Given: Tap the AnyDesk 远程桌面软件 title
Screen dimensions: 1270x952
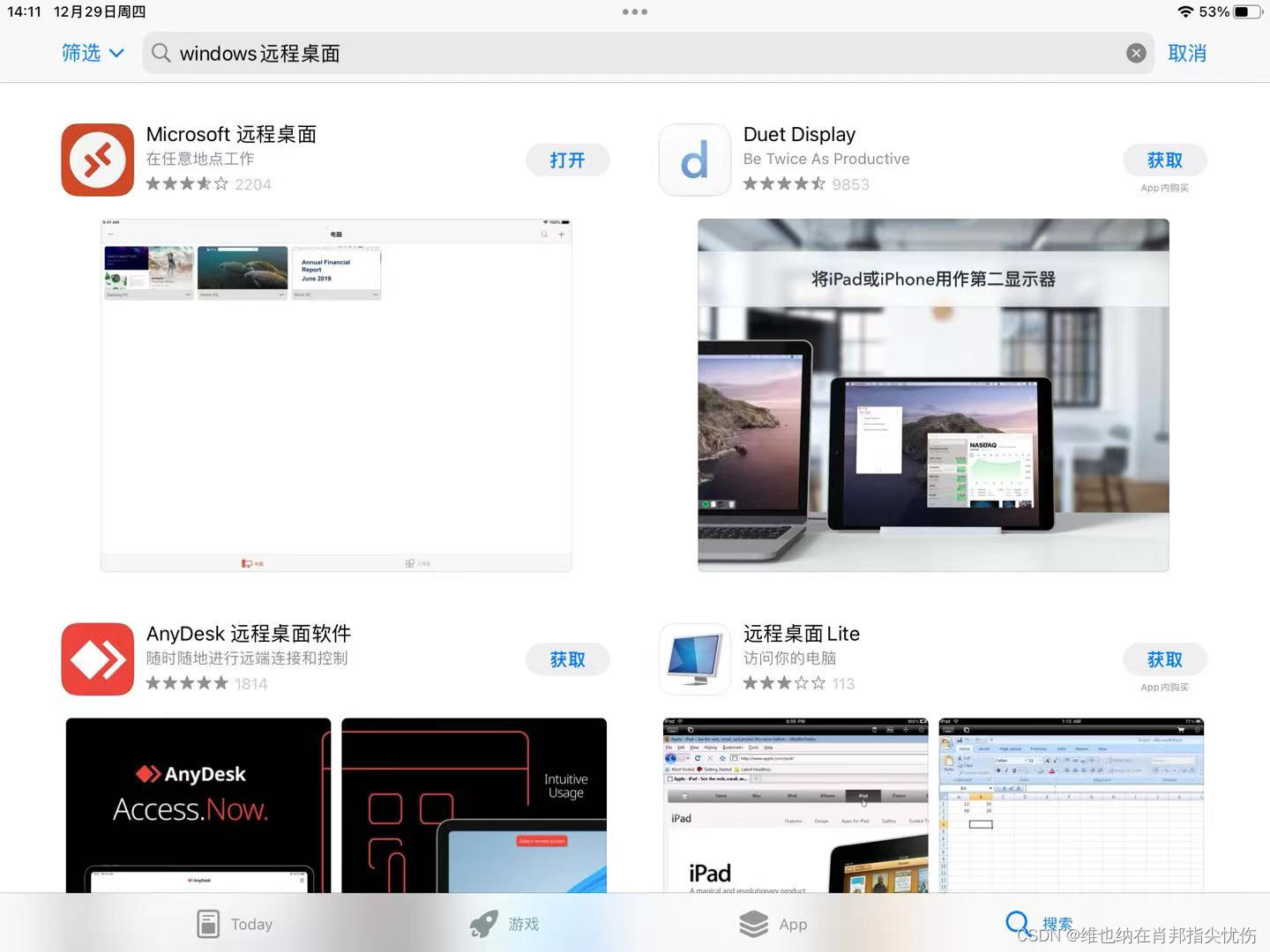Looking at the screenshot, I should point(249,634).
